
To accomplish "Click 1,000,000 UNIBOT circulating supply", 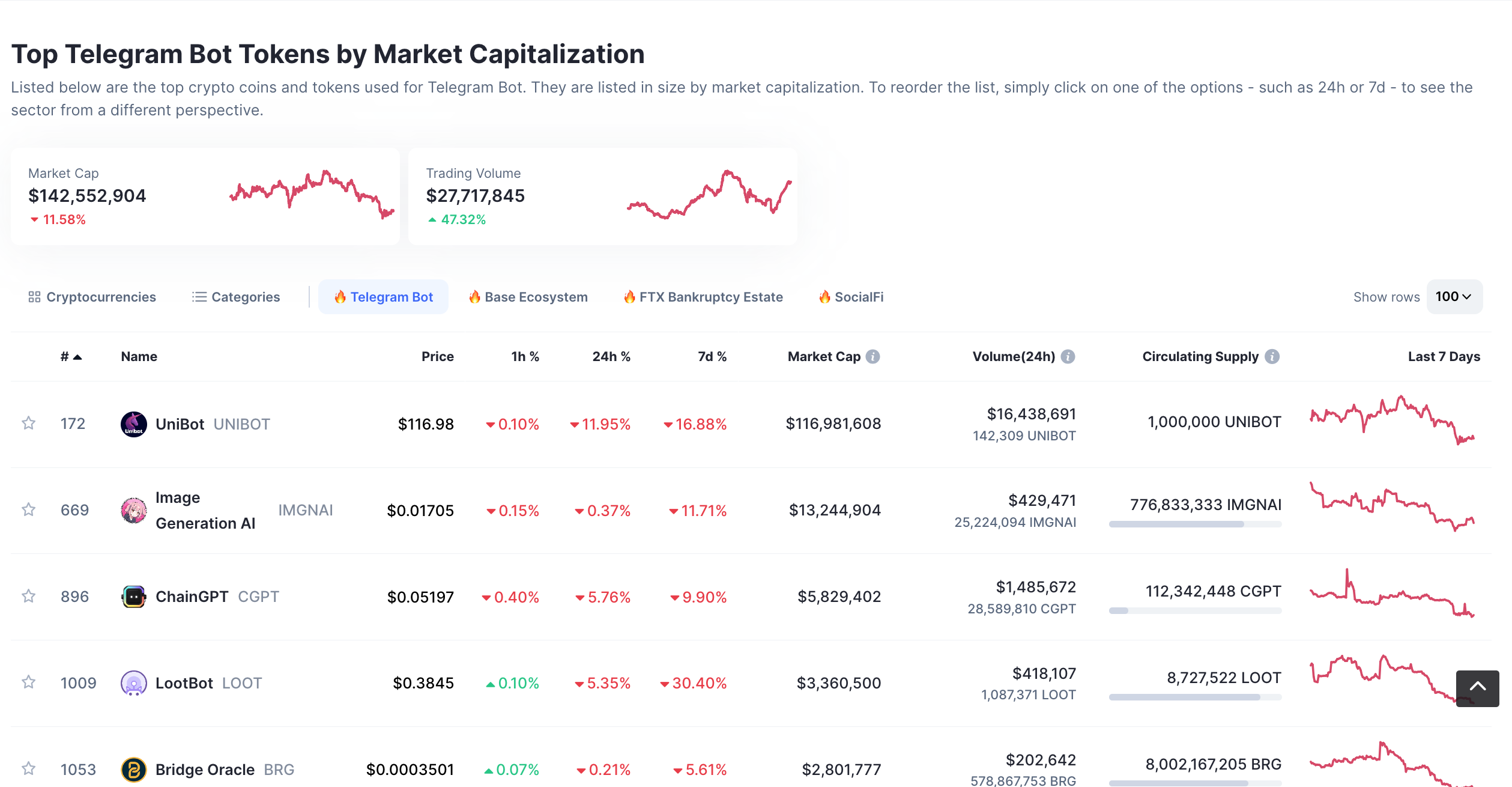I will tap(1214, 422).
